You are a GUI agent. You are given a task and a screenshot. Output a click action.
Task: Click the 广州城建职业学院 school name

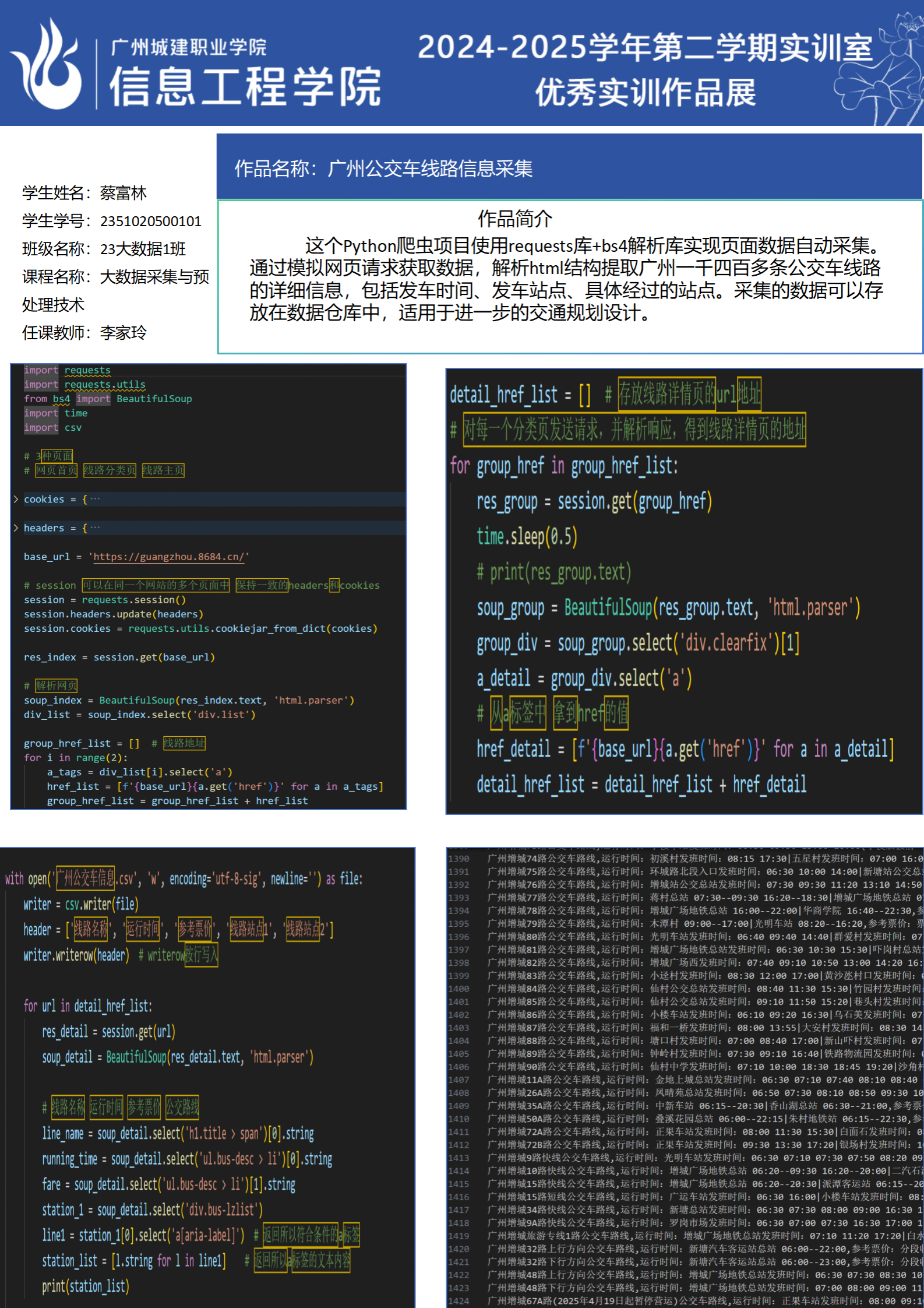click(x=188, y=47)
